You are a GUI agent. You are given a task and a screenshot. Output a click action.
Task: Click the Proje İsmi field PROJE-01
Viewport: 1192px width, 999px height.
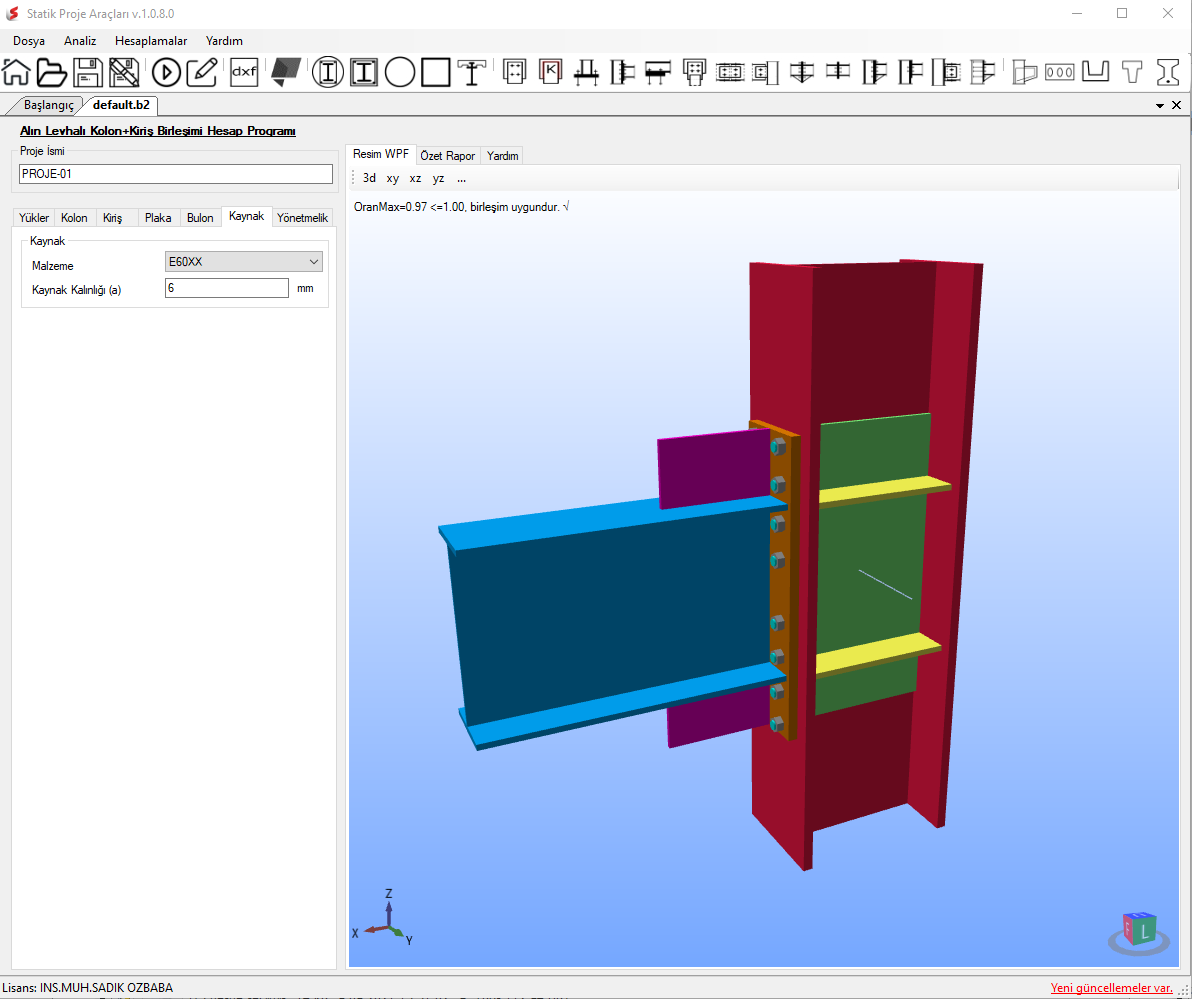tap(176, 174)
